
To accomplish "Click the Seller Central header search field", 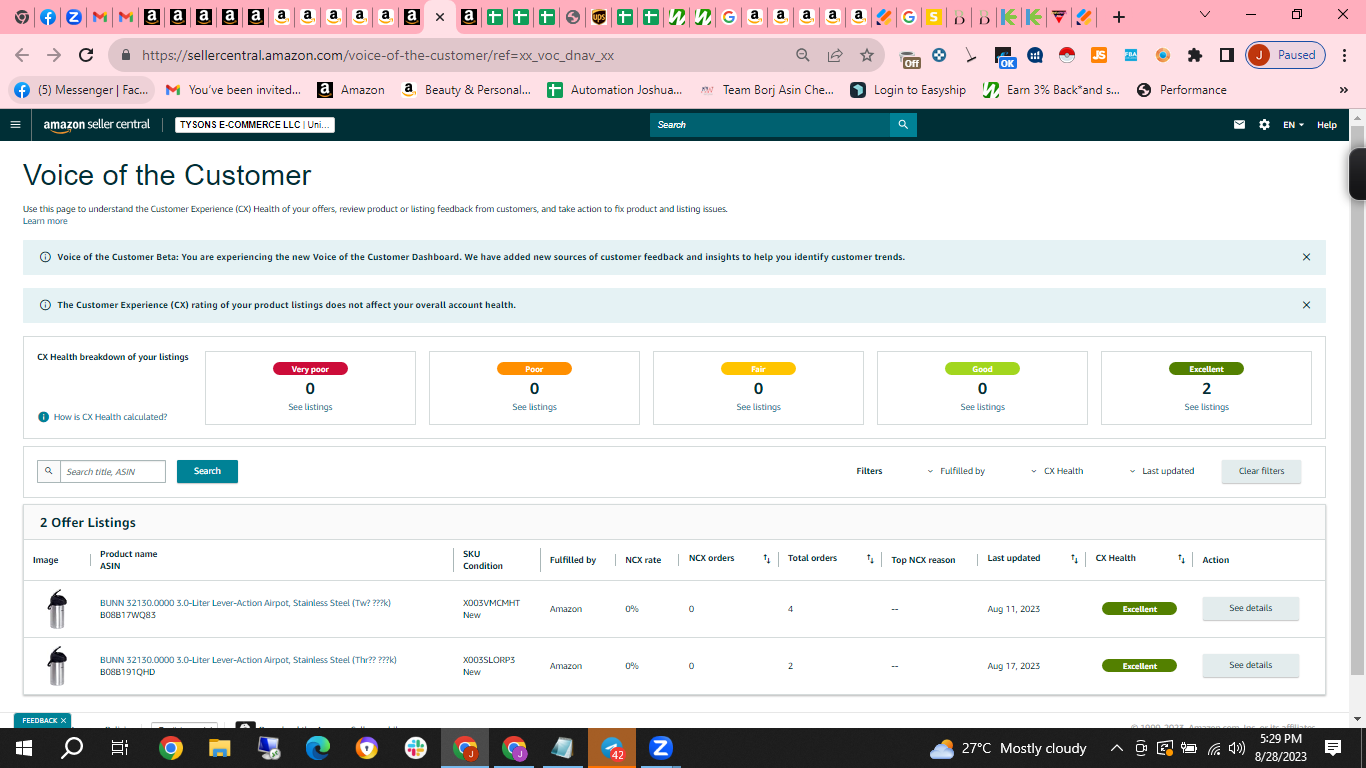I will [770, 125].
